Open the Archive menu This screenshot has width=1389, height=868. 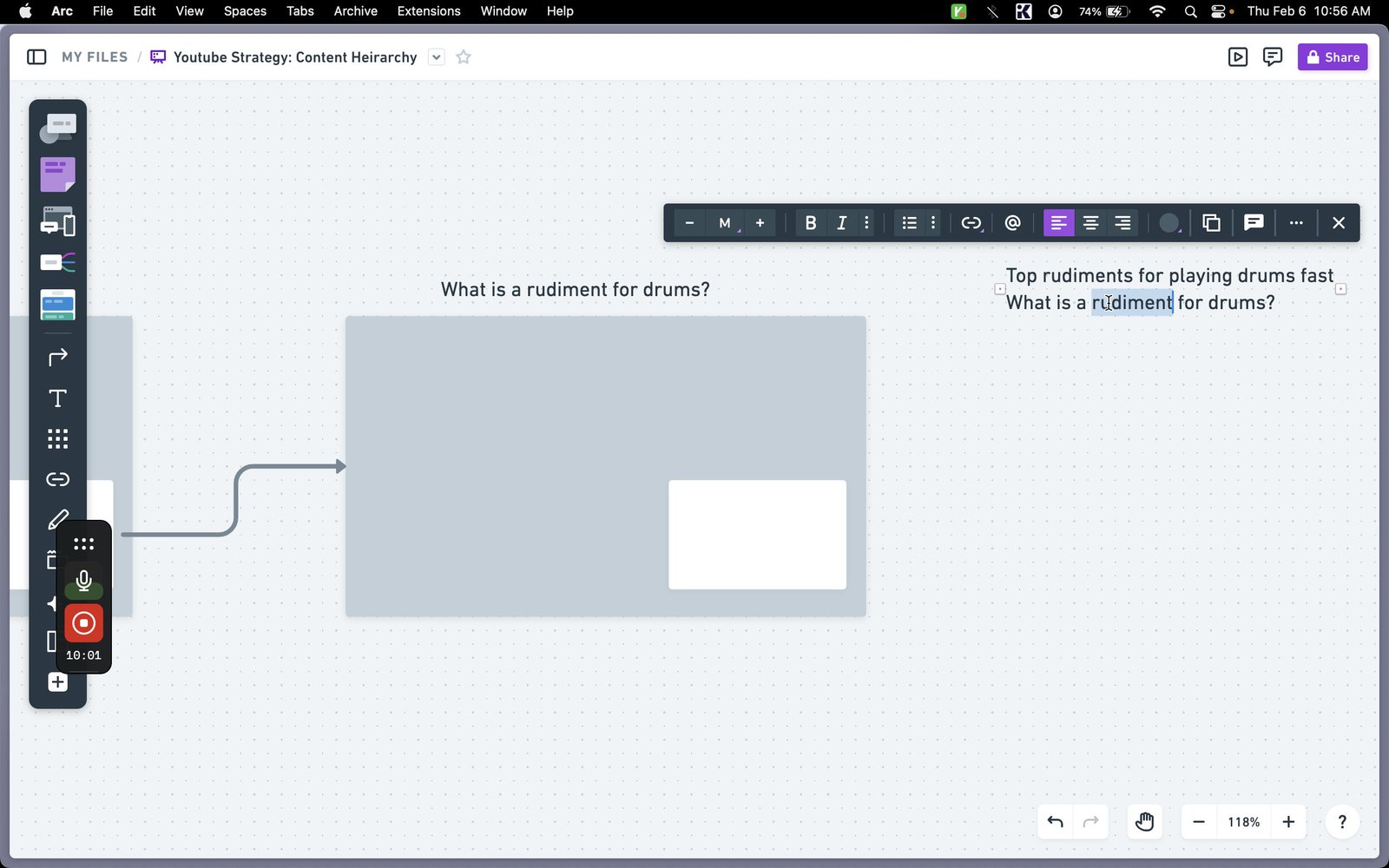[x=355, y=11]
